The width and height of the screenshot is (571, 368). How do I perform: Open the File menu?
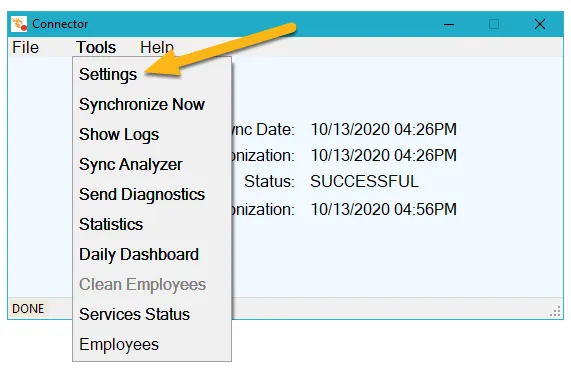point(25,47)
